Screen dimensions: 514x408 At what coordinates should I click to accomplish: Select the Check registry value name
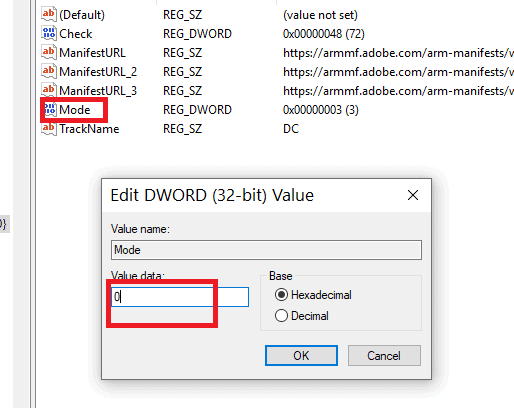(76, 34)
